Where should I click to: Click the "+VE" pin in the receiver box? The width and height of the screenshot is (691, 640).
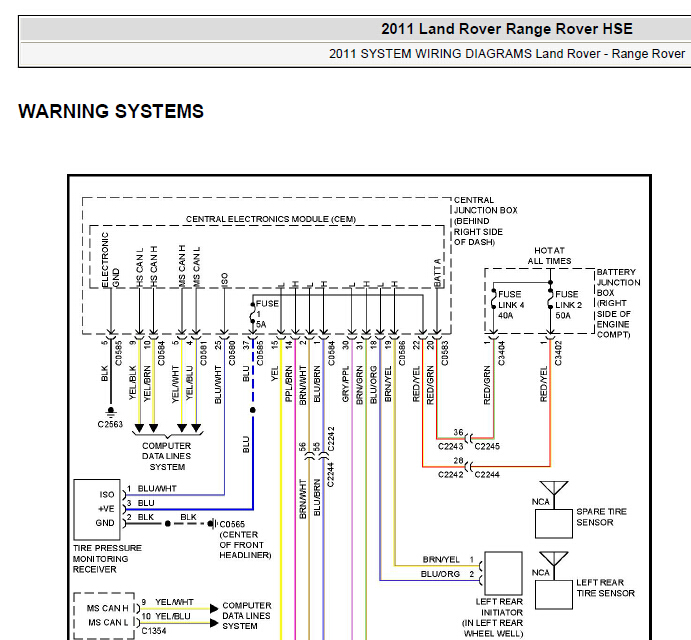point(106,509)
